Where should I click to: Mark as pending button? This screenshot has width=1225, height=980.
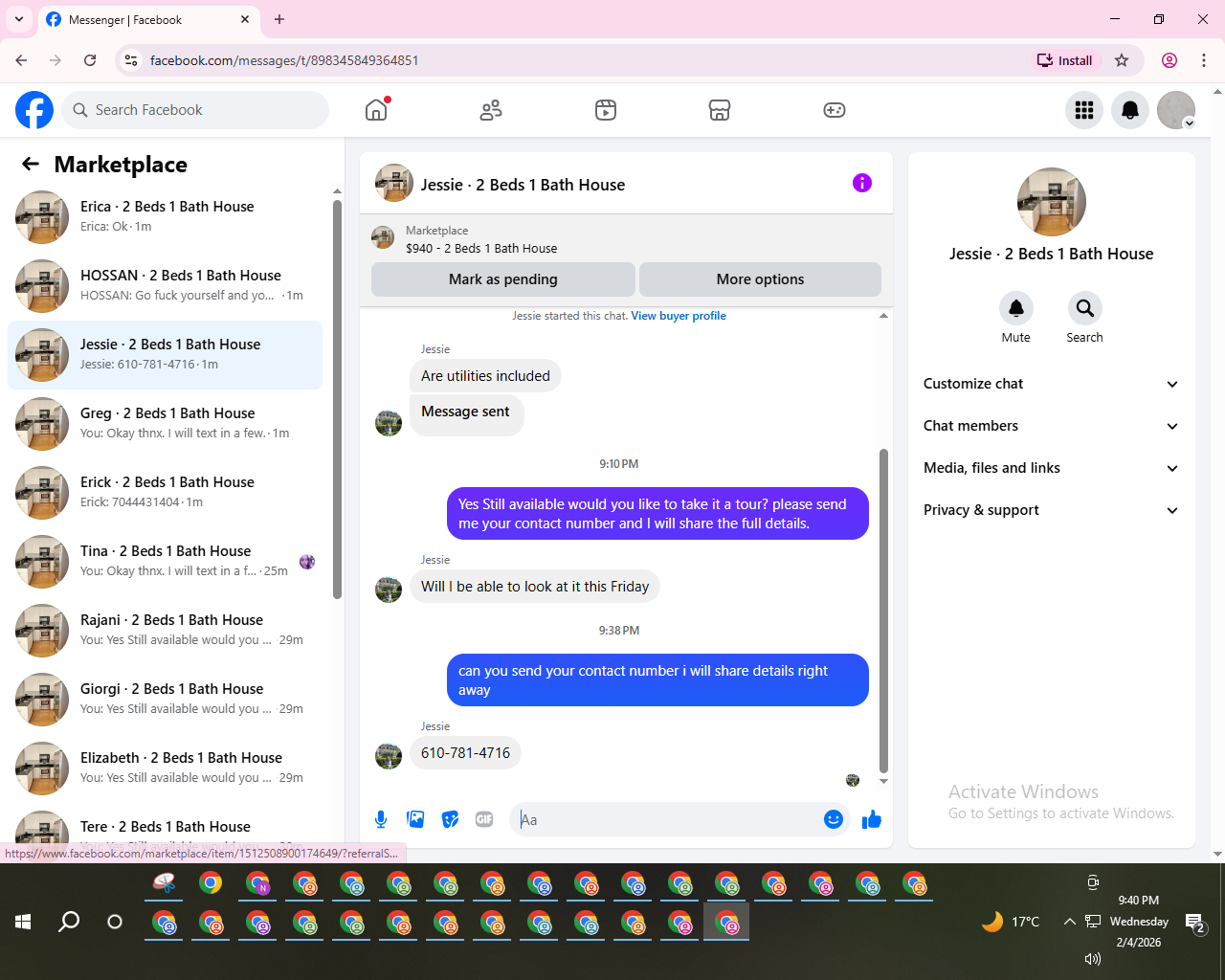(x=503, y=279)
